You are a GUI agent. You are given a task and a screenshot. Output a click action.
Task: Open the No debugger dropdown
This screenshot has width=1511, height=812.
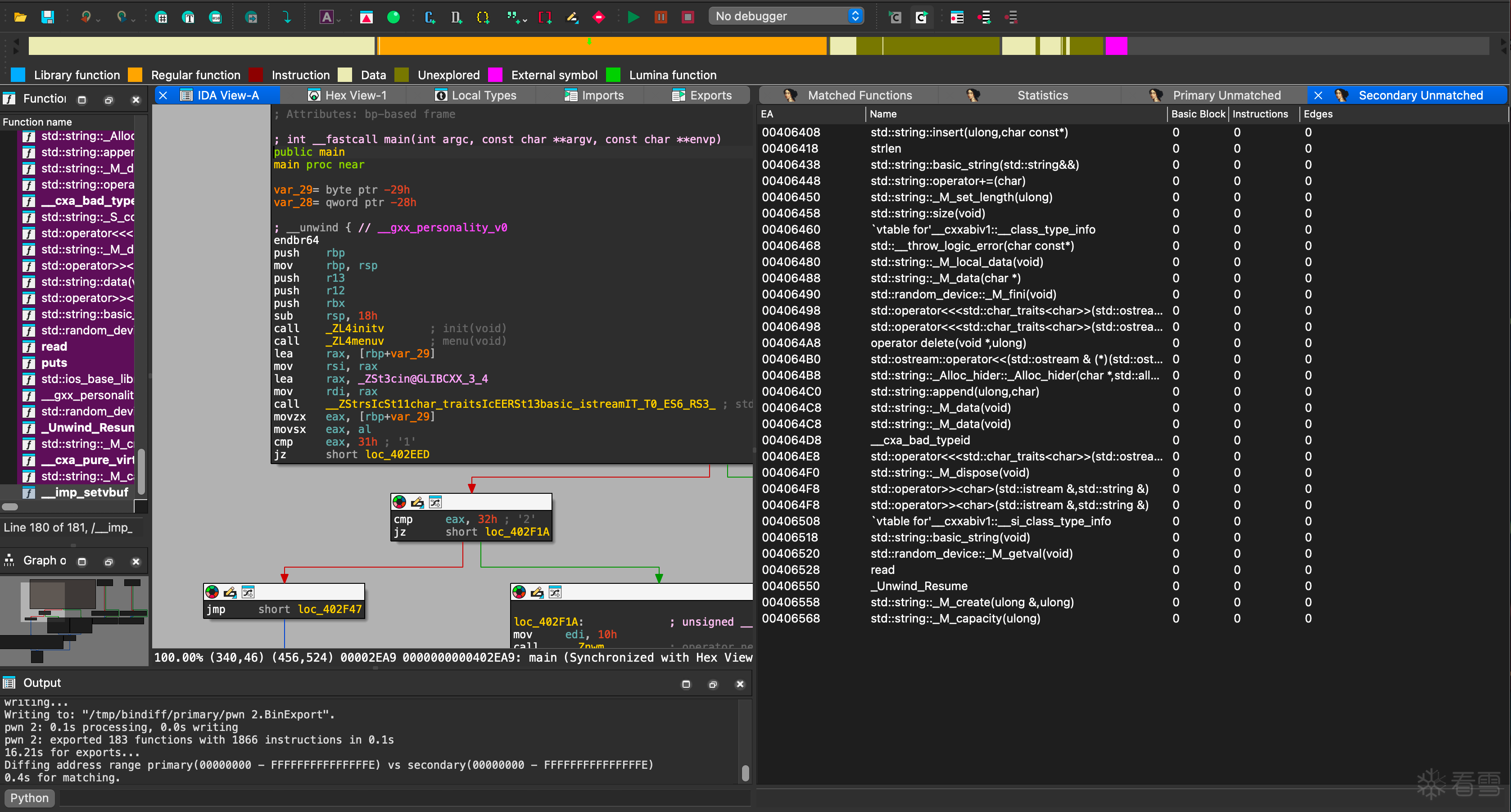coord(786,16)
